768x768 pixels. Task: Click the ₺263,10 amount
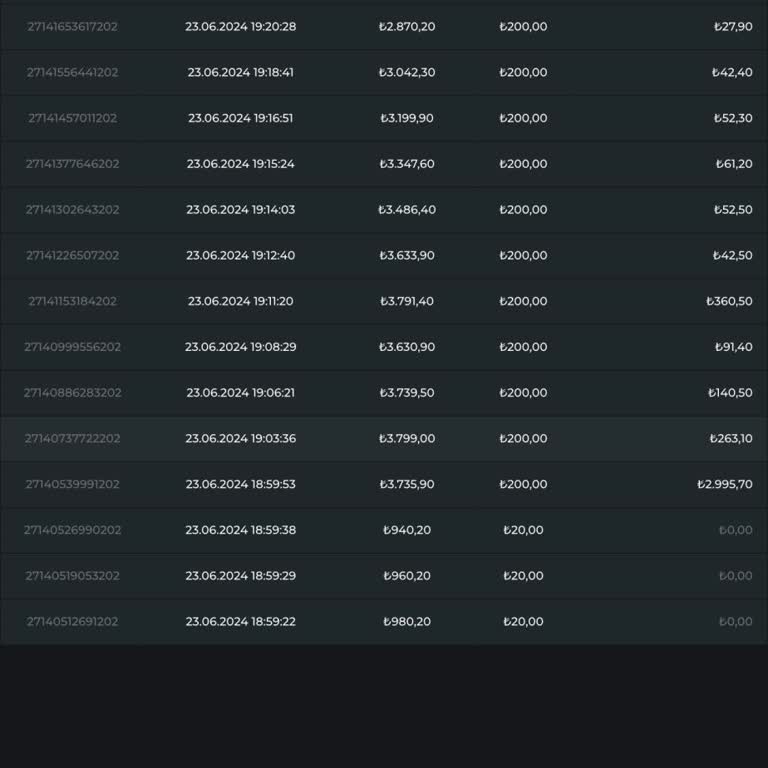(730, 439)
